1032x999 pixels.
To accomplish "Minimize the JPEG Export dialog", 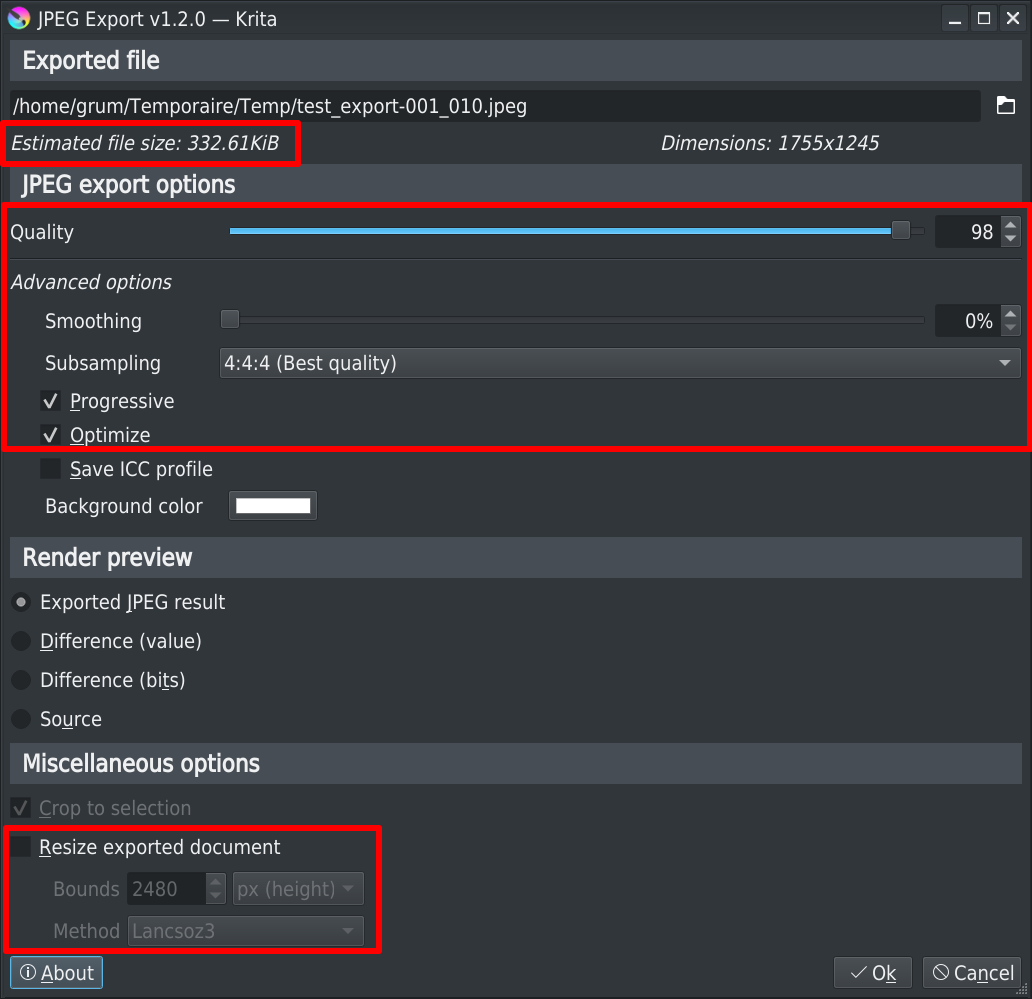I will tap(955, 18).
